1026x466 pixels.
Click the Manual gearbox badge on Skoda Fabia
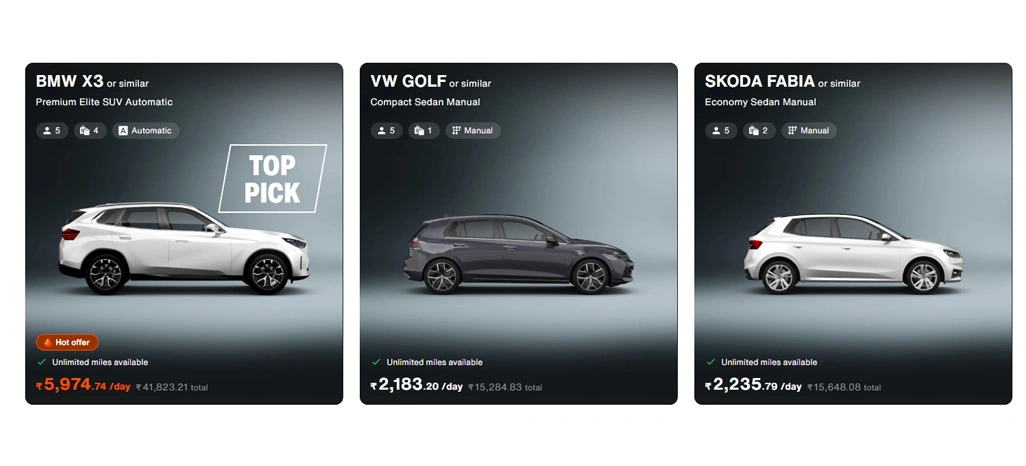[809, 131]
